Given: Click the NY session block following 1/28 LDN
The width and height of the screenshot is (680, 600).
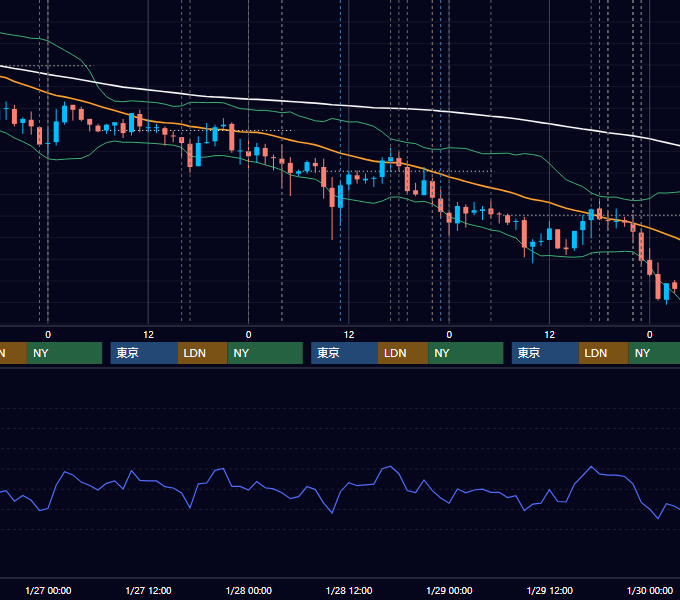Looking at the screenshot, I should 466,353.
